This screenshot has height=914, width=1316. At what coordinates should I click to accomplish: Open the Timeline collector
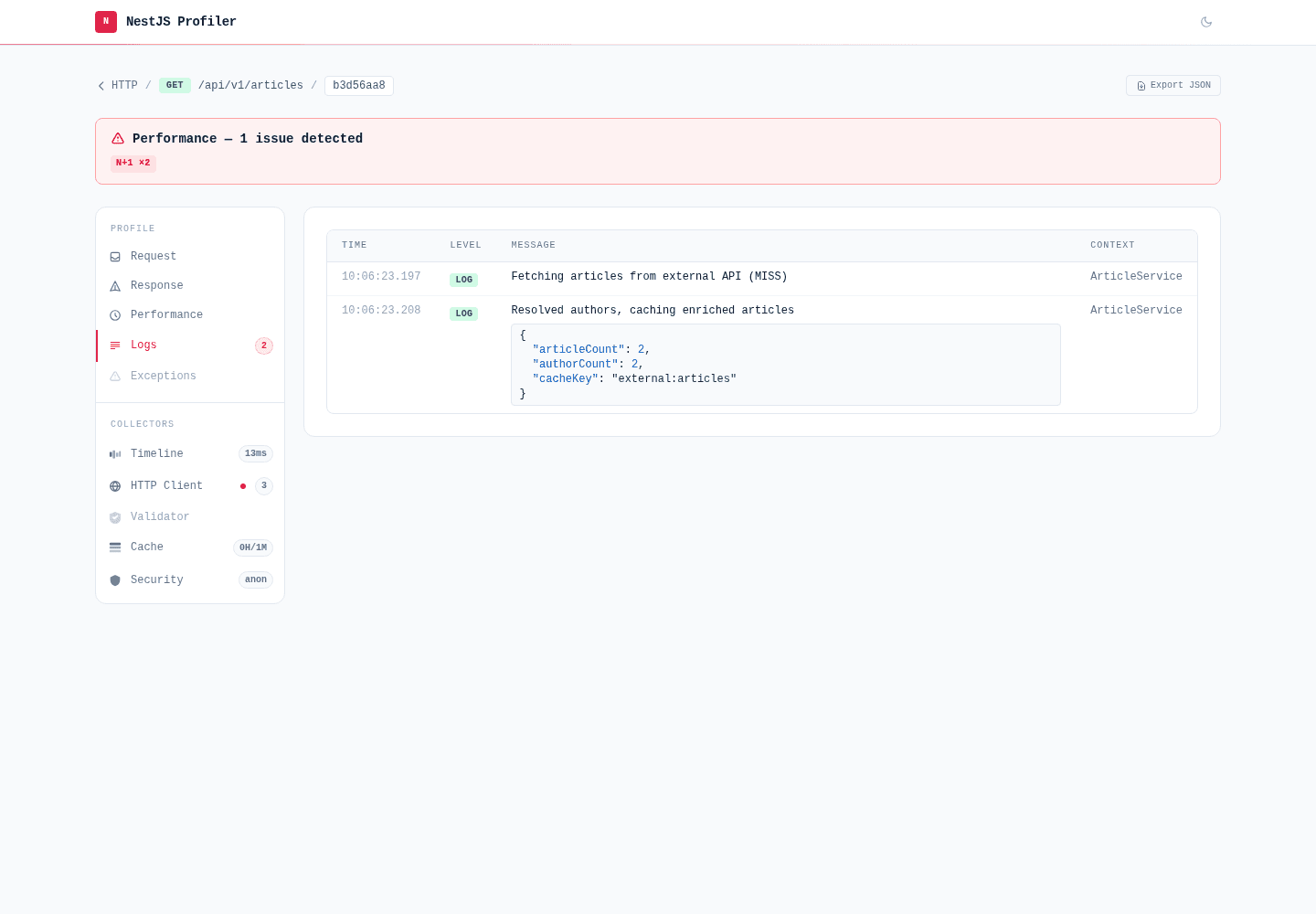[190, 454]
